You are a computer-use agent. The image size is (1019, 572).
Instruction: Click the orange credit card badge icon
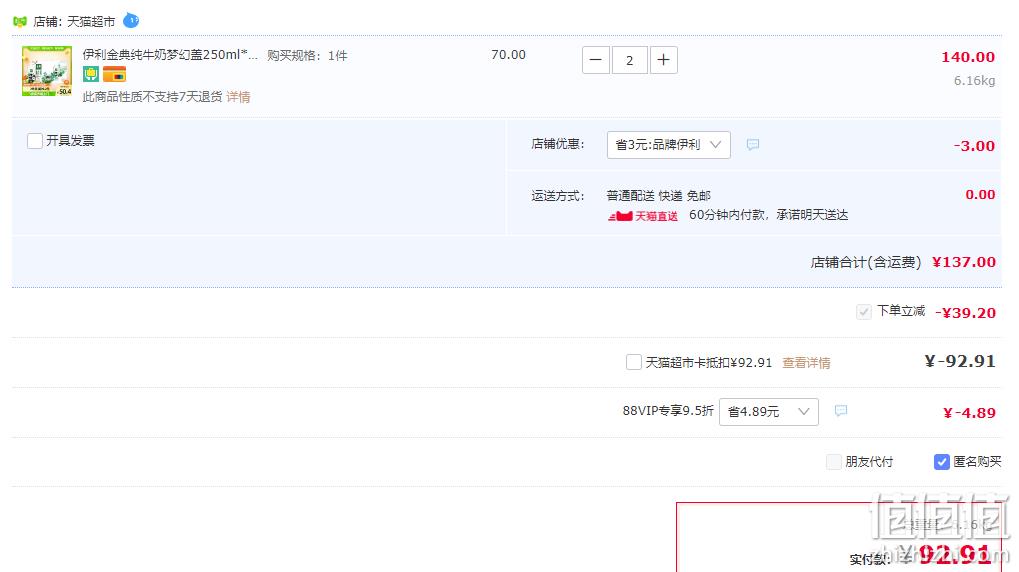pyautogui.click(x=114, y=75)
